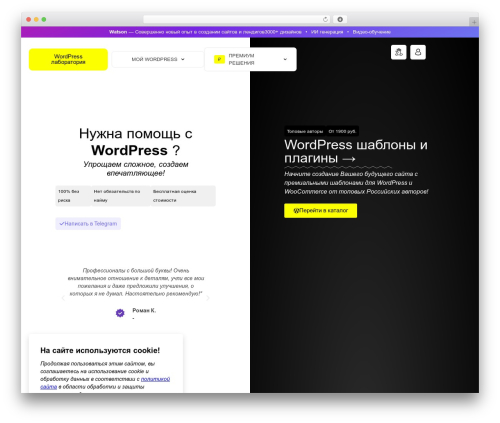Show previous testimonial with left arrow
500x423 pixels.
pos(63,298)
